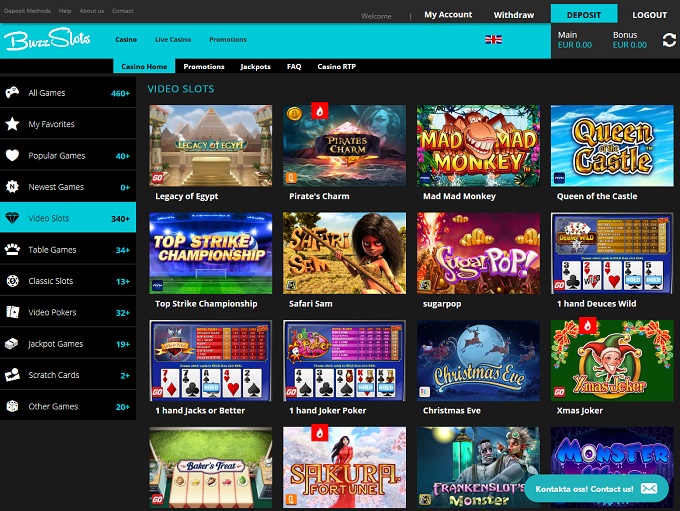Viewport: 680px width, 511px height.
Task: Click the Other Games dice icon
Action: (x=12, y=407)
